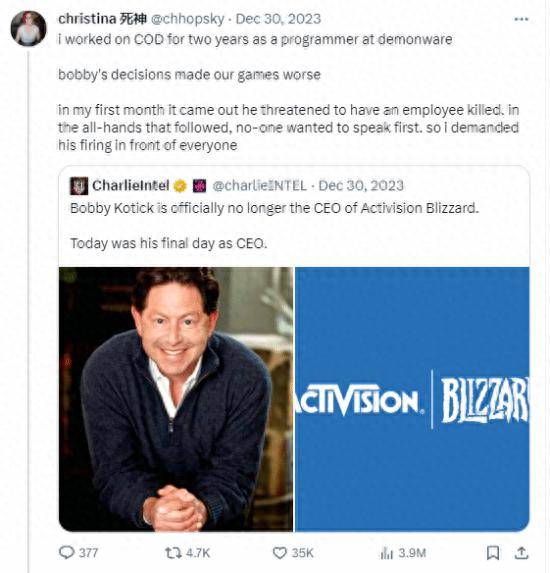The width and height of the screenshot is (550, 573).
Task: Share the tweet via upload arrow icon
Action: (521, 553)
